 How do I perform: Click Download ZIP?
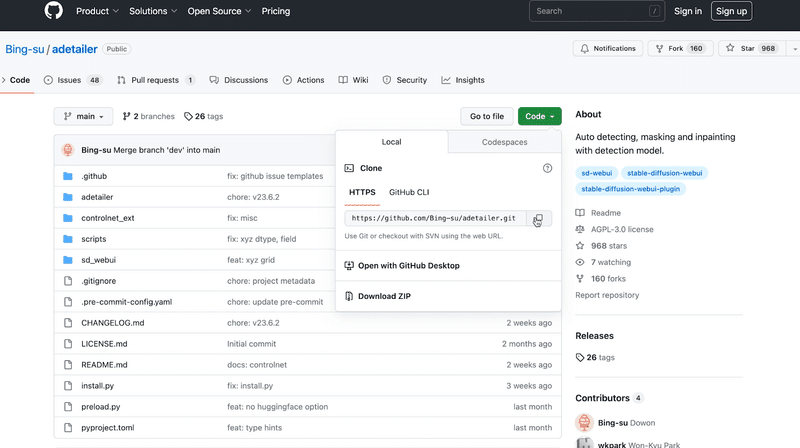pyautogui.click(x=384, y=296)
